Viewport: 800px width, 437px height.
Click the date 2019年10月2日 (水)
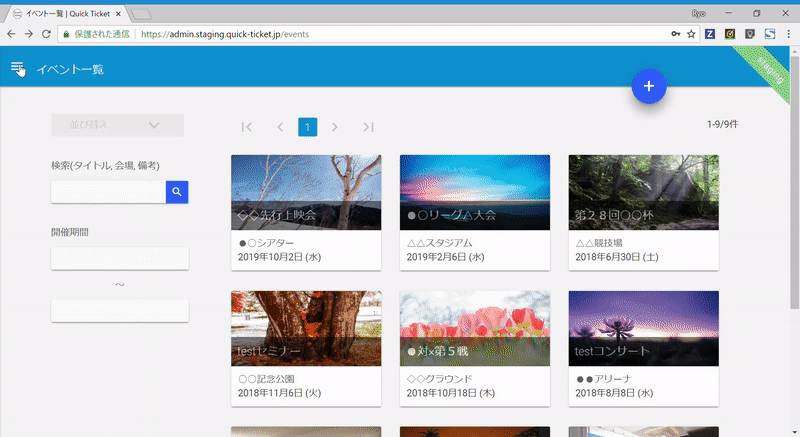pyautogui.click(x=280, y=257)
